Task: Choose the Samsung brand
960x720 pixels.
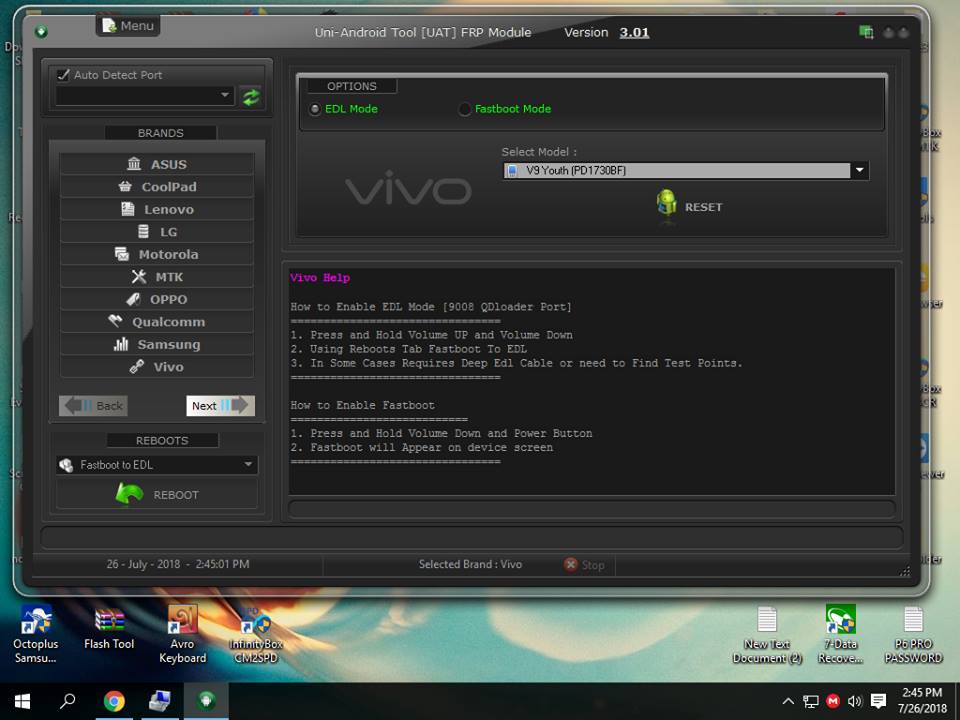Action: [157, 345]
